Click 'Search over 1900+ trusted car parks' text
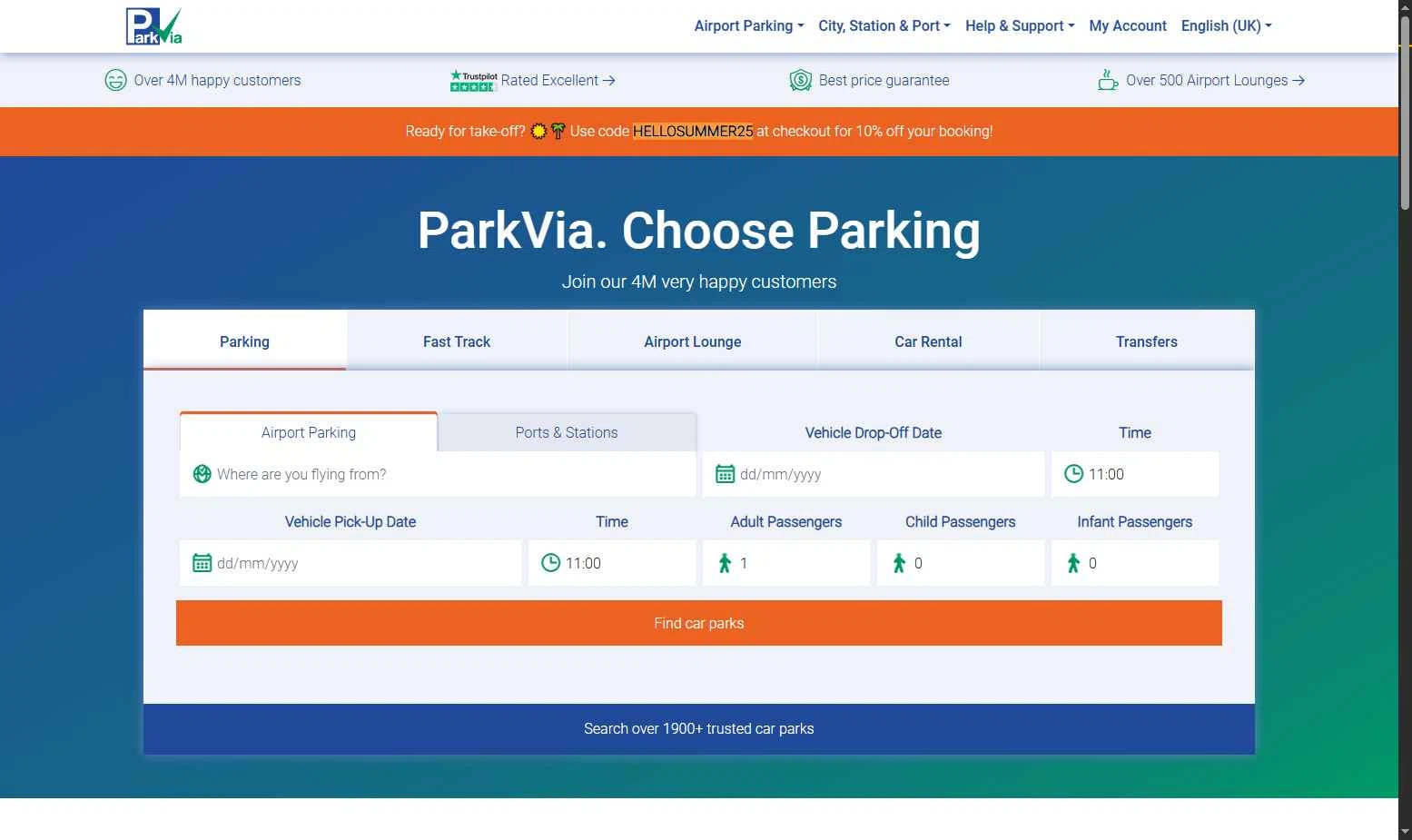Viewport: 1412px width, 840px height. click(x=699, y=728)
